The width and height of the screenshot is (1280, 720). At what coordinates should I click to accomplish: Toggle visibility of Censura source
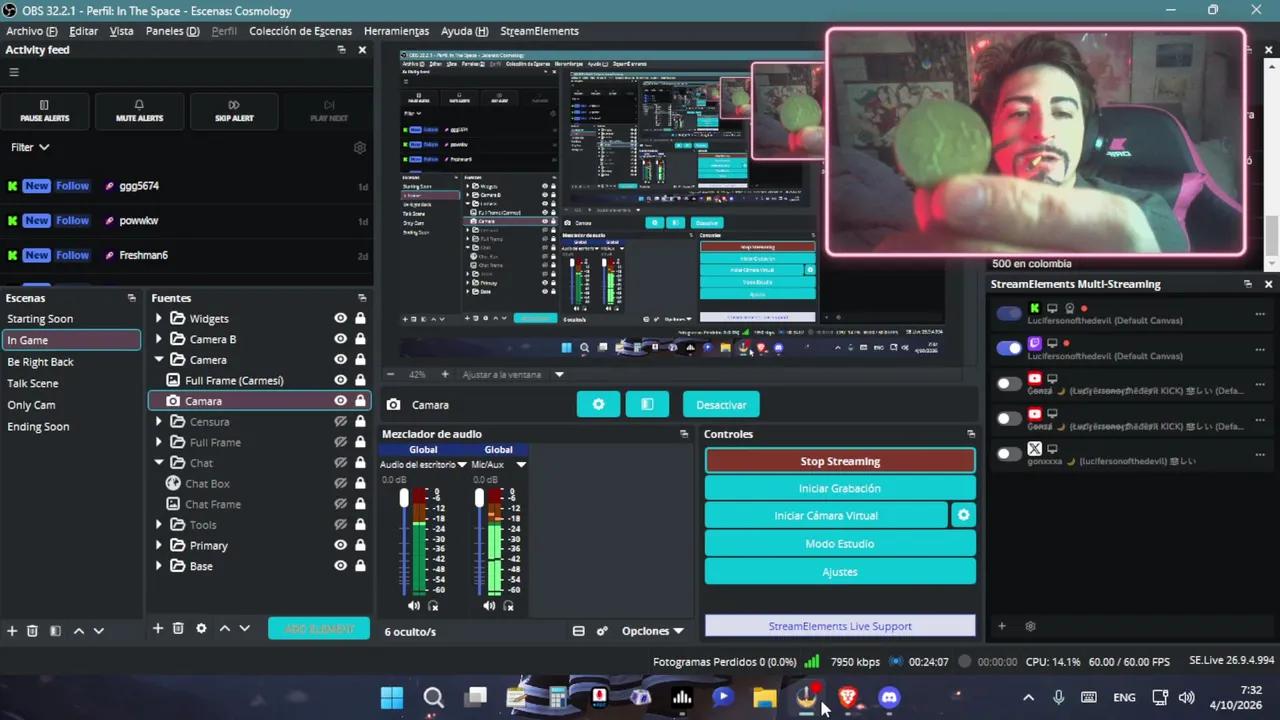[x=340, y=422]
